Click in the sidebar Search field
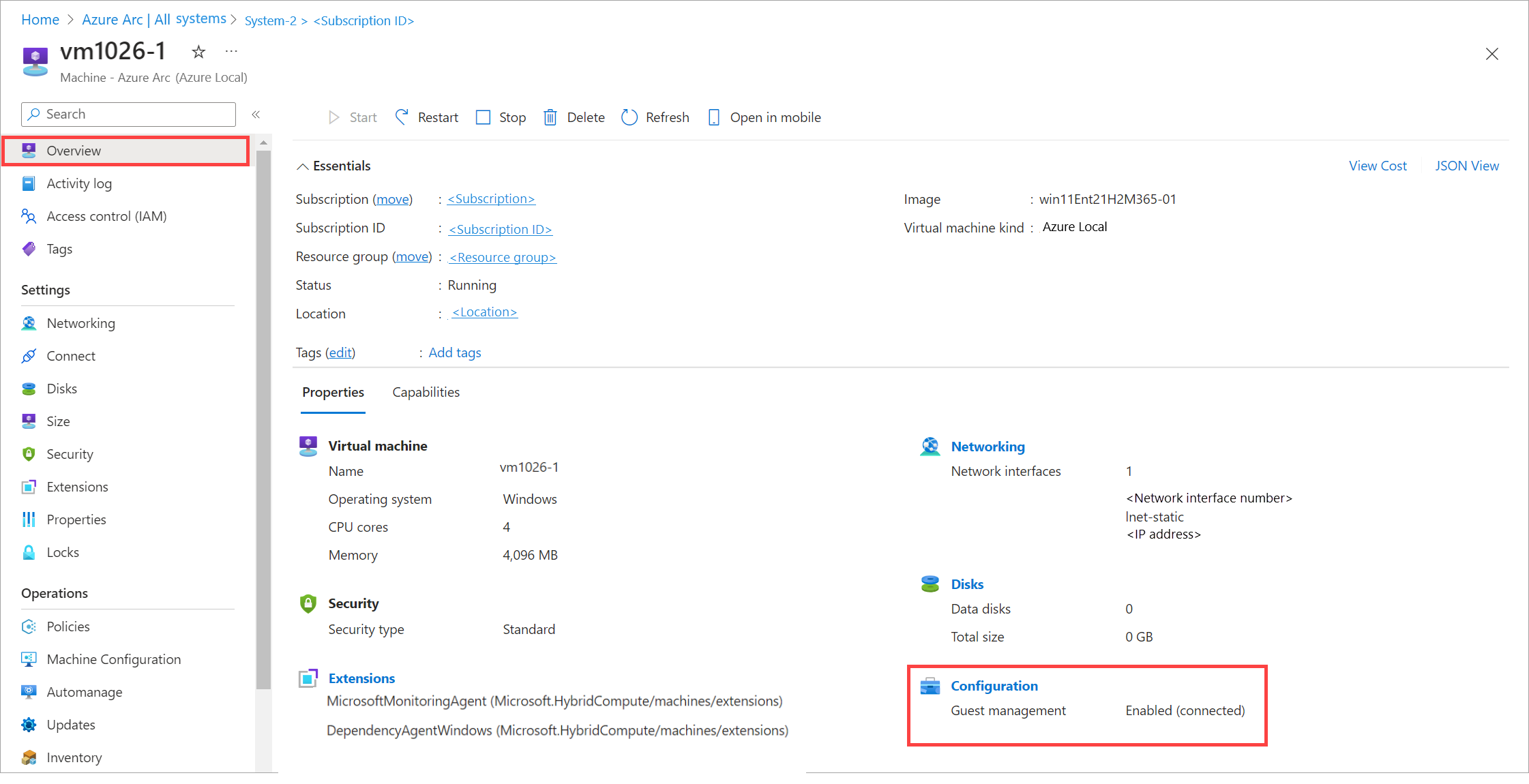This screenshot has height=784, width=1529. 136,114
